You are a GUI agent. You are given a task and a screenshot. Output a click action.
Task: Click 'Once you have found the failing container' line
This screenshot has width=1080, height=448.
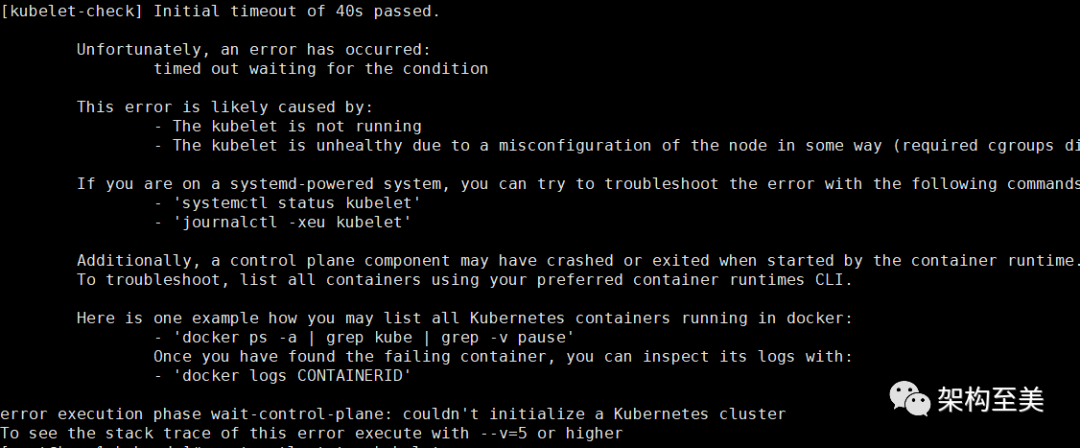tap(500, 356)
